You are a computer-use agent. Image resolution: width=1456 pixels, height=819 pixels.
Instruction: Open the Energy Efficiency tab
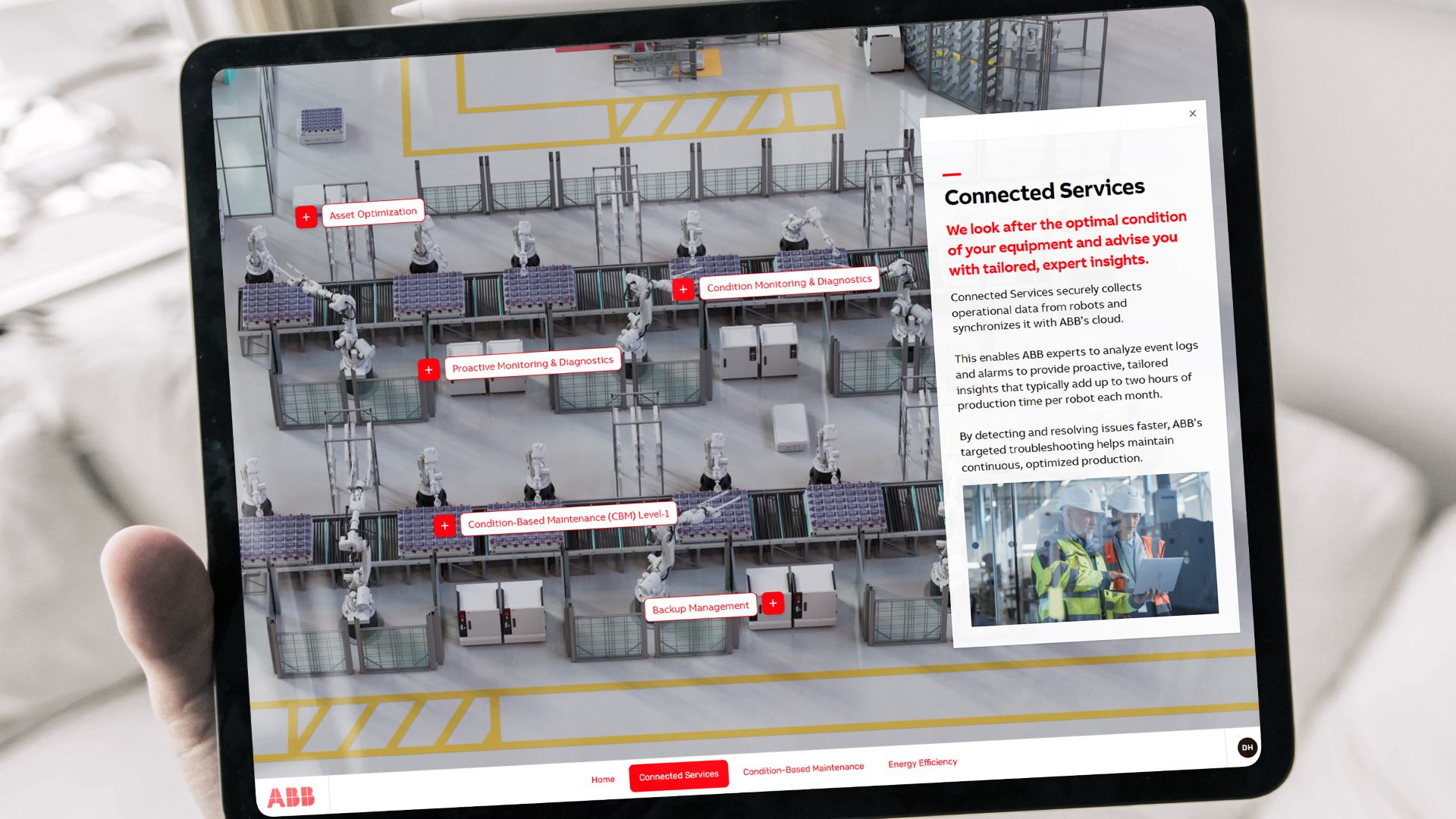coord(922,763)
